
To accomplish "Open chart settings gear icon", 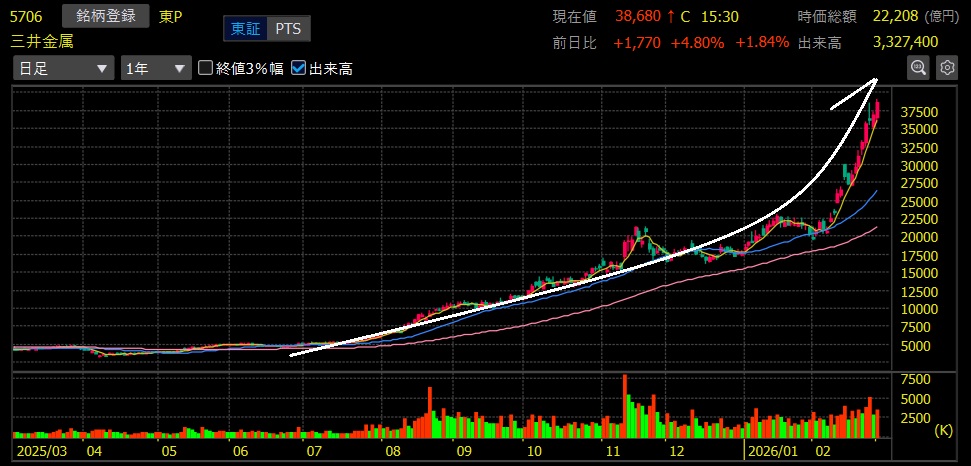I will 946,67.
